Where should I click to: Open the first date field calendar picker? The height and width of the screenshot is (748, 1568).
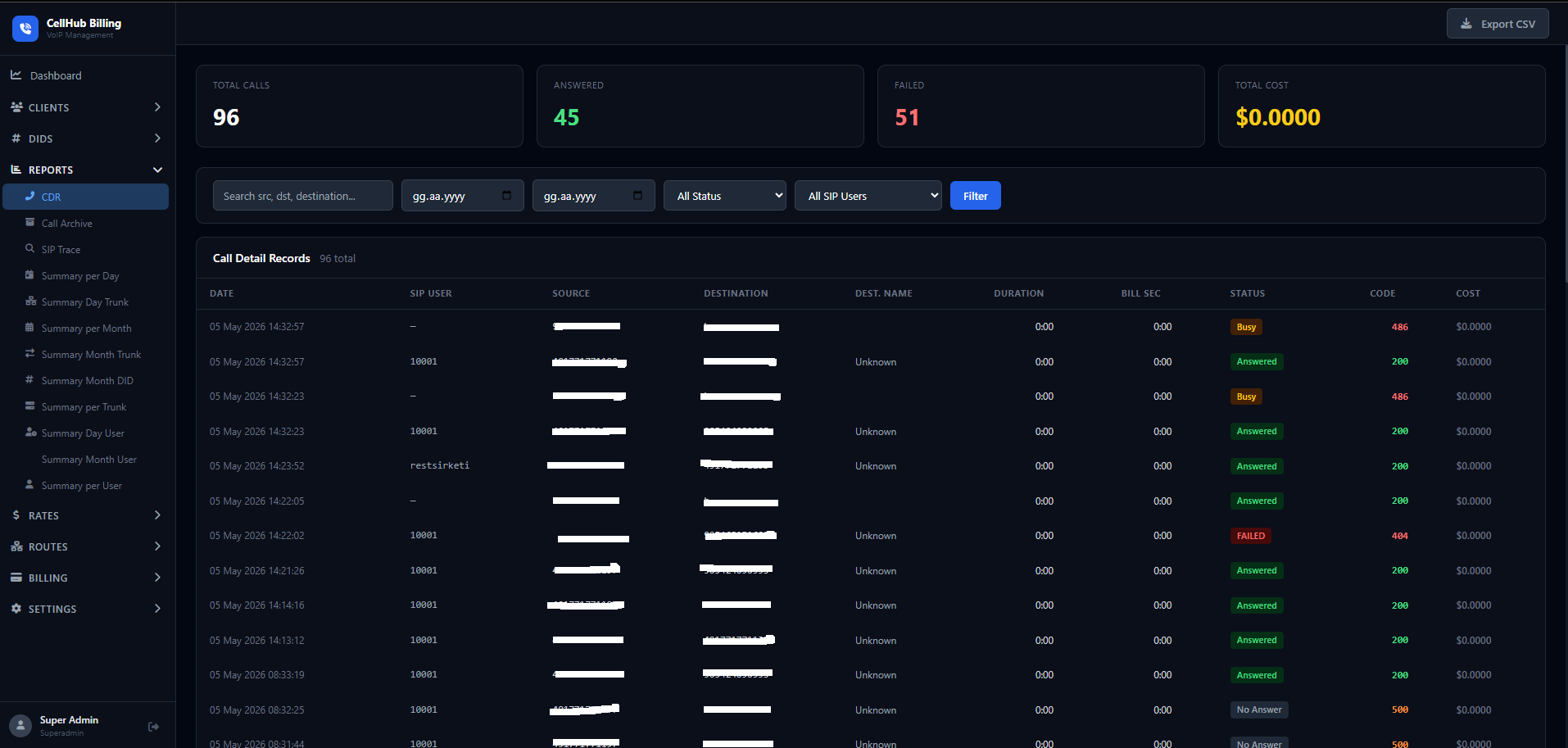506,195
